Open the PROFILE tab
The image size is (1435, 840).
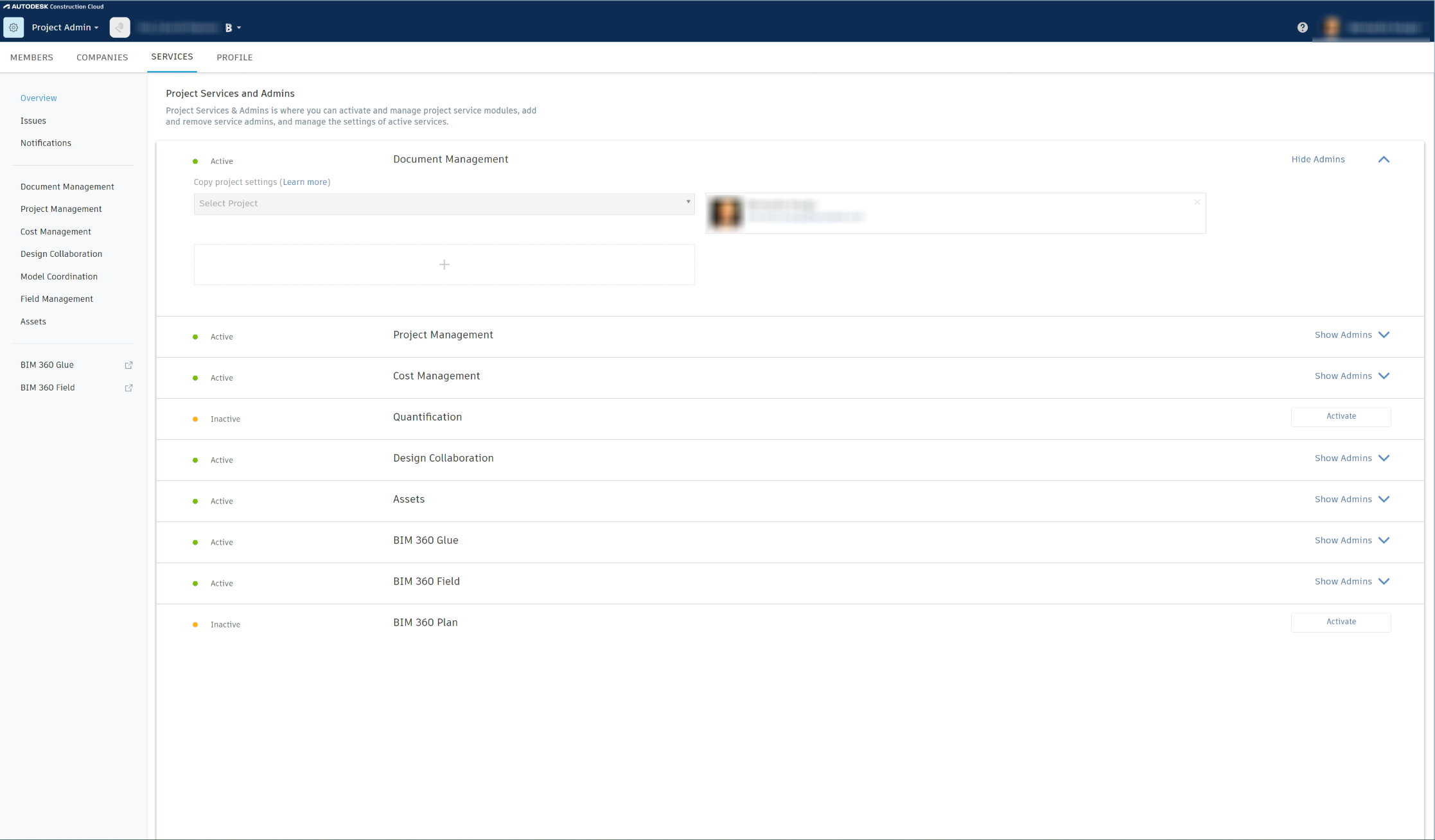(234, 57)
